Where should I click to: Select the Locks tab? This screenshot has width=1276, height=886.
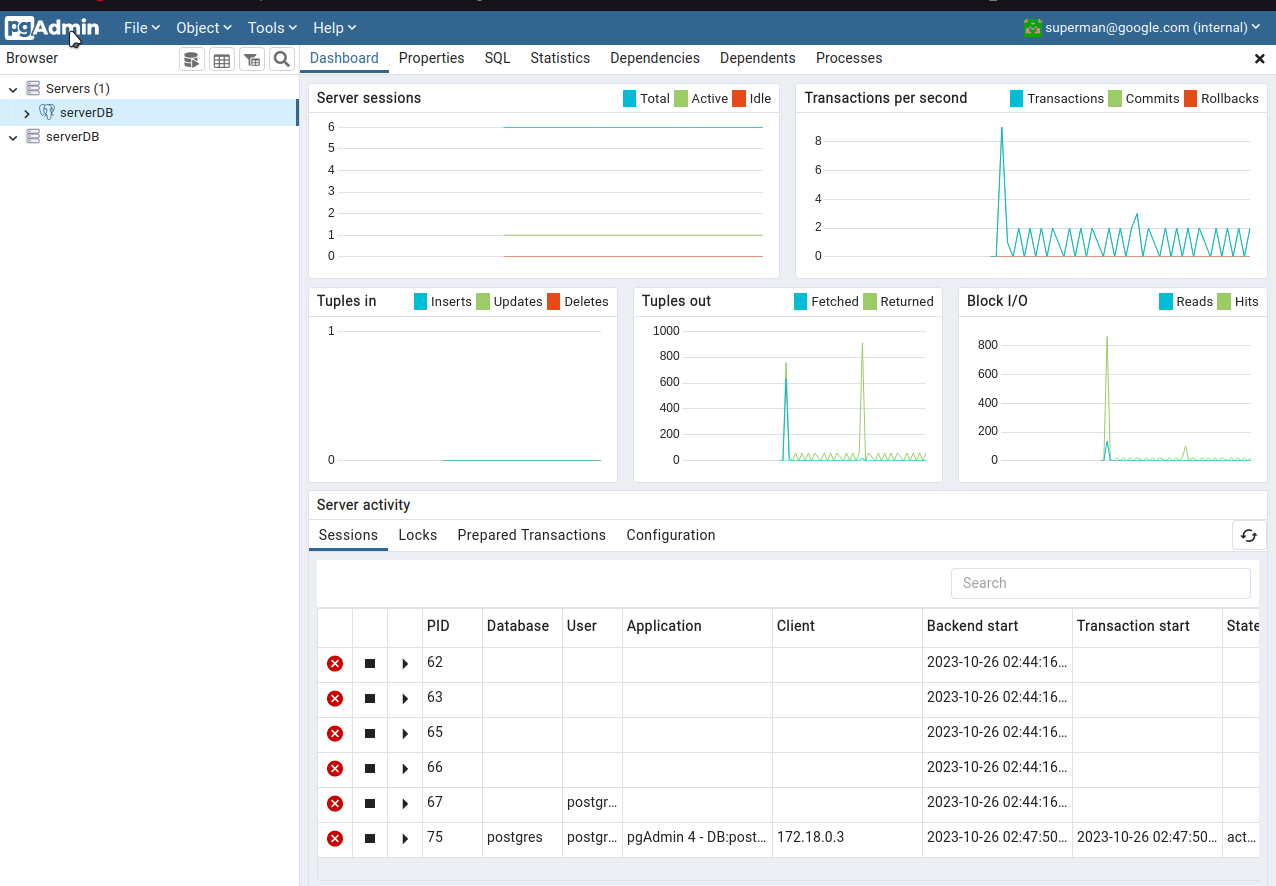pos(418,535)
